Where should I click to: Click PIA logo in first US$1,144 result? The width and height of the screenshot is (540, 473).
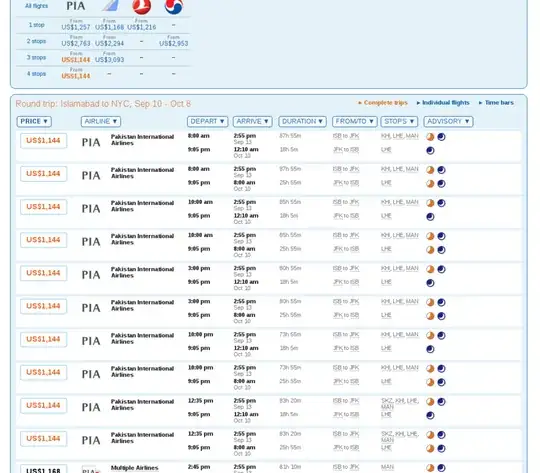(91, 142)
